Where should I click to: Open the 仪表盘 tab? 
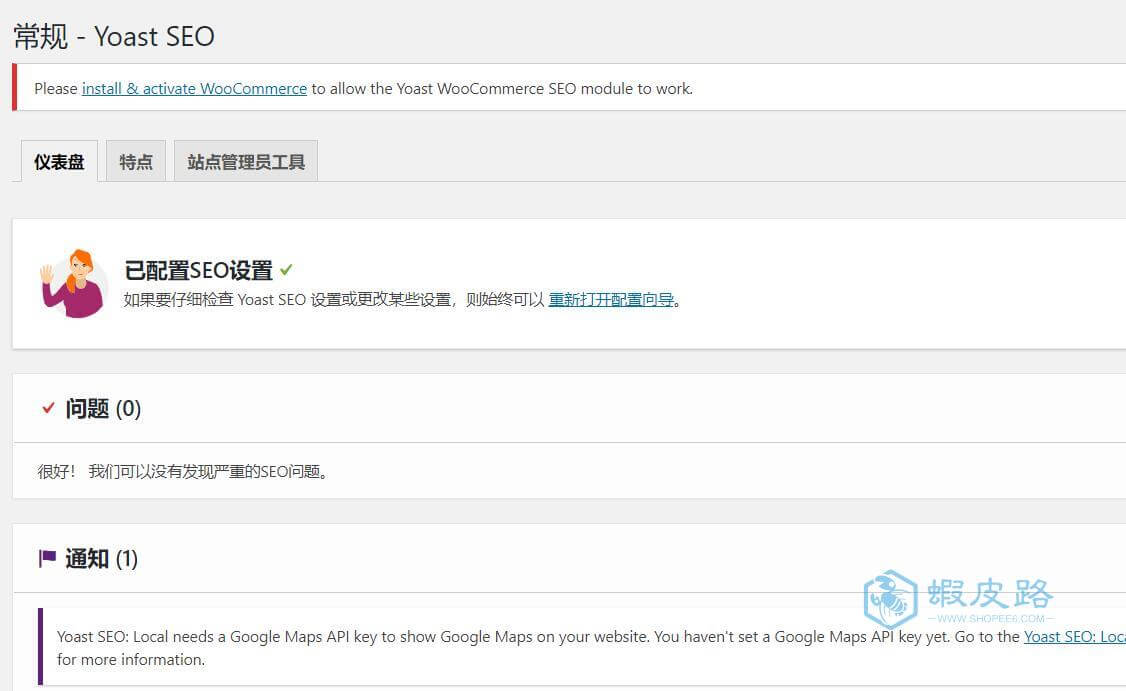tap(59, 162)
